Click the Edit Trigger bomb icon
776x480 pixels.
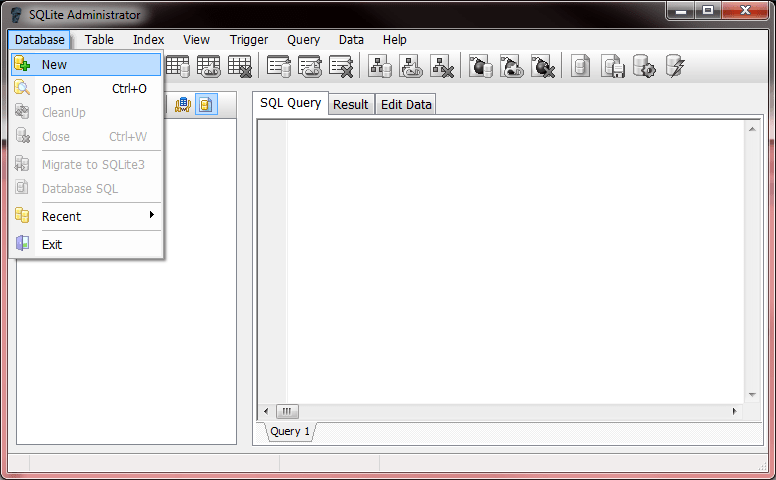512,66
